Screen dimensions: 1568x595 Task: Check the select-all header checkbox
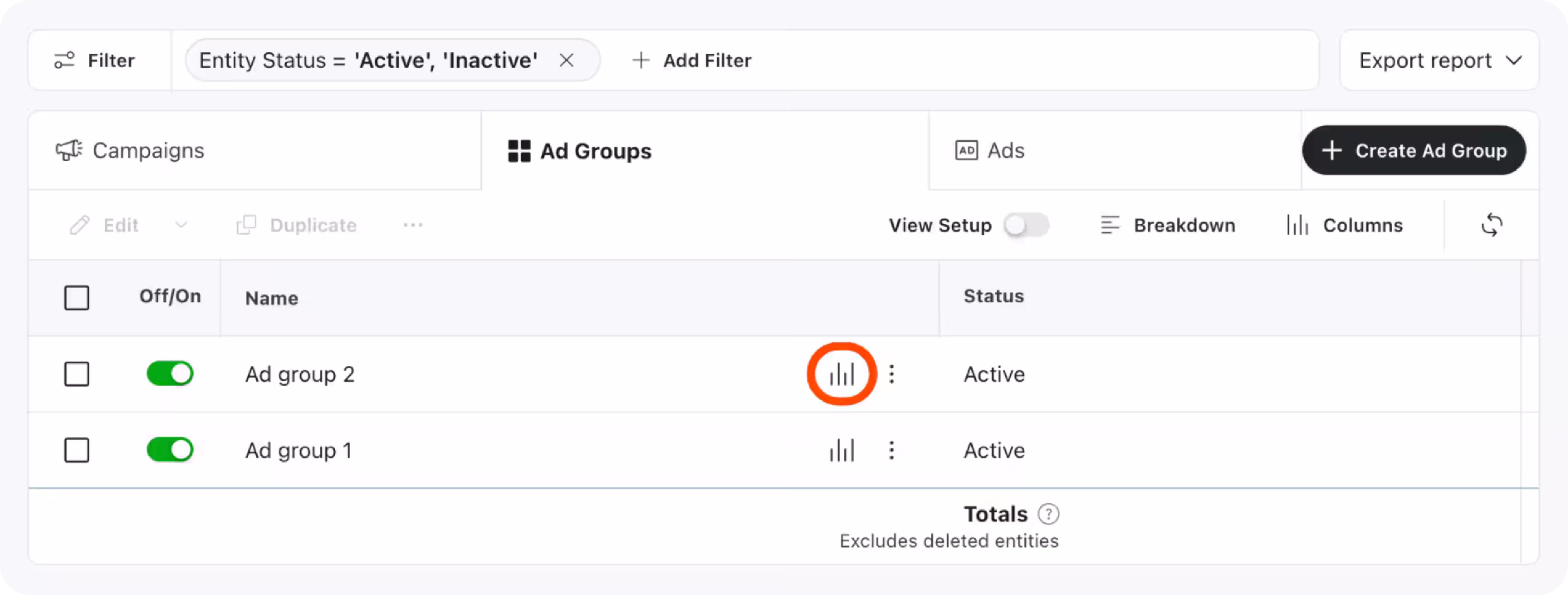coord(77,297)
